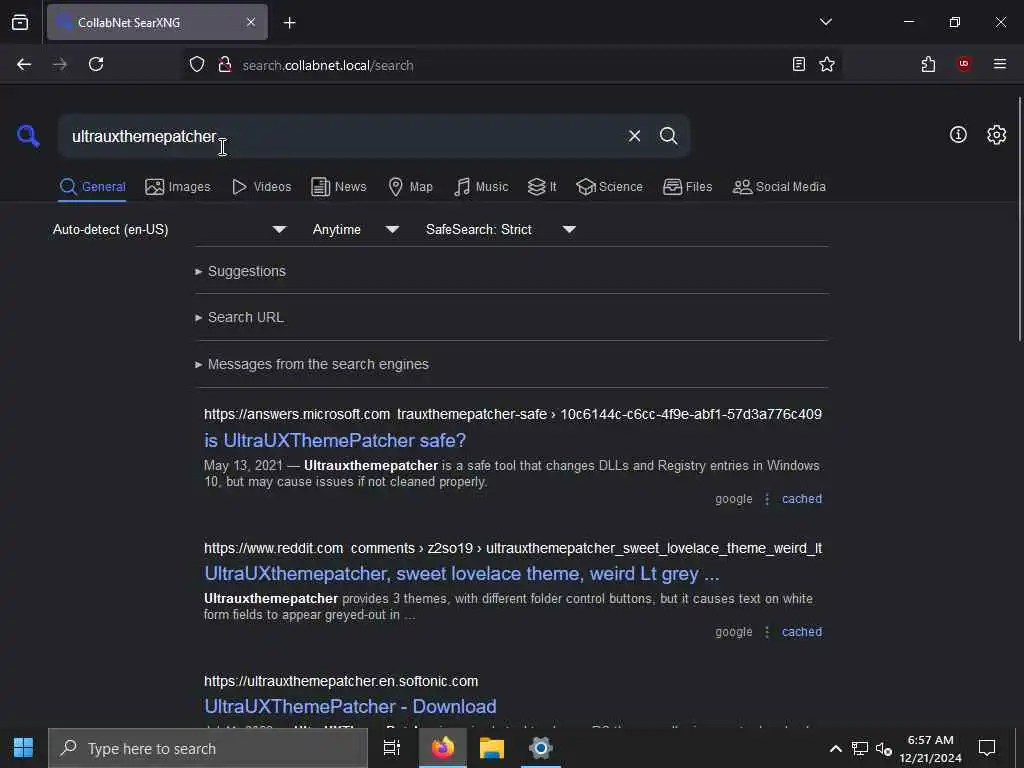Open the notification center icon
Viewport: 1024px width, 768px height.
[987, 748]
